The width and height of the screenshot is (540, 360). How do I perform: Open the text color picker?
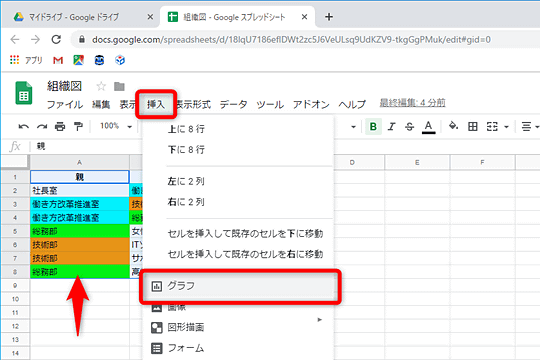tap(428, 127)
